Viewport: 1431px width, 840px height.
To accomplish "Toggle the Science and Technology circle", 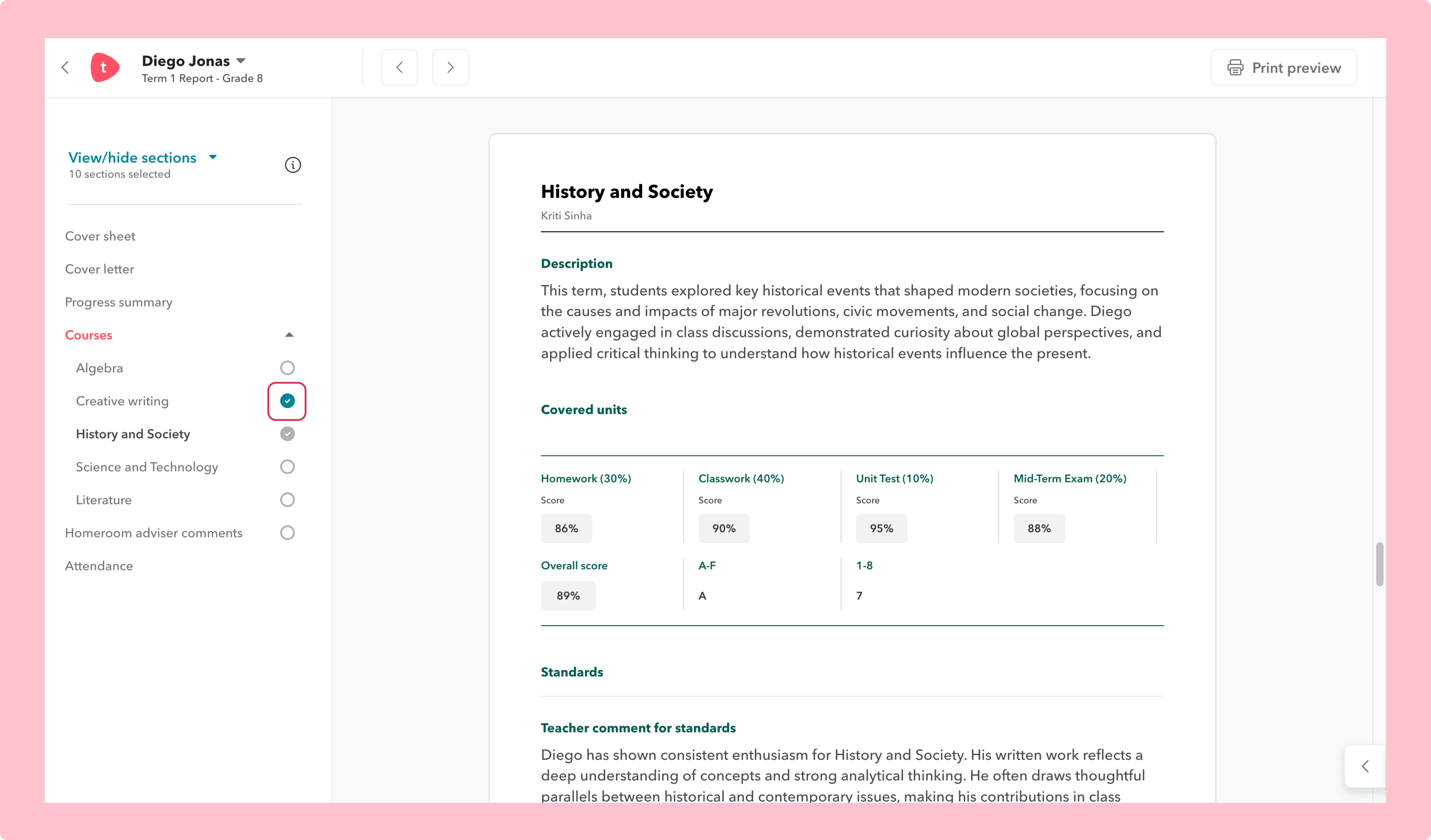I will coord(287,467).
